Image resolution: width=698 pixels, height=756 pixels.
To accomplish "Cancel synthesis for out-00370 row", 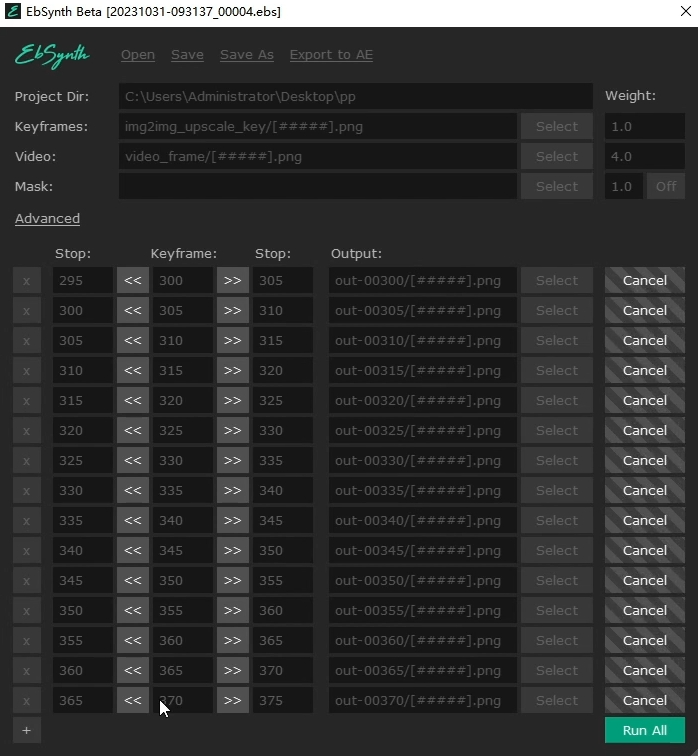I will [645, 701].
